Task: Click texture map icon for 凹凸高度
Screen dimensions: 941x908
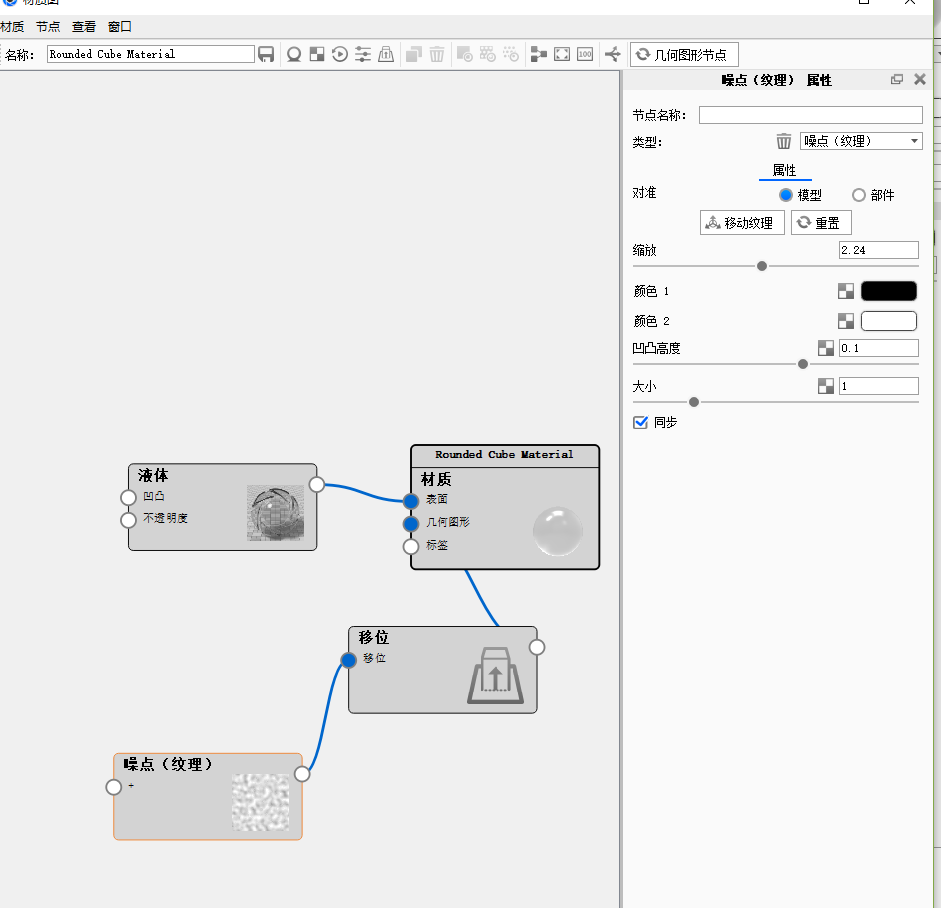Action: (x=826, y=348)
